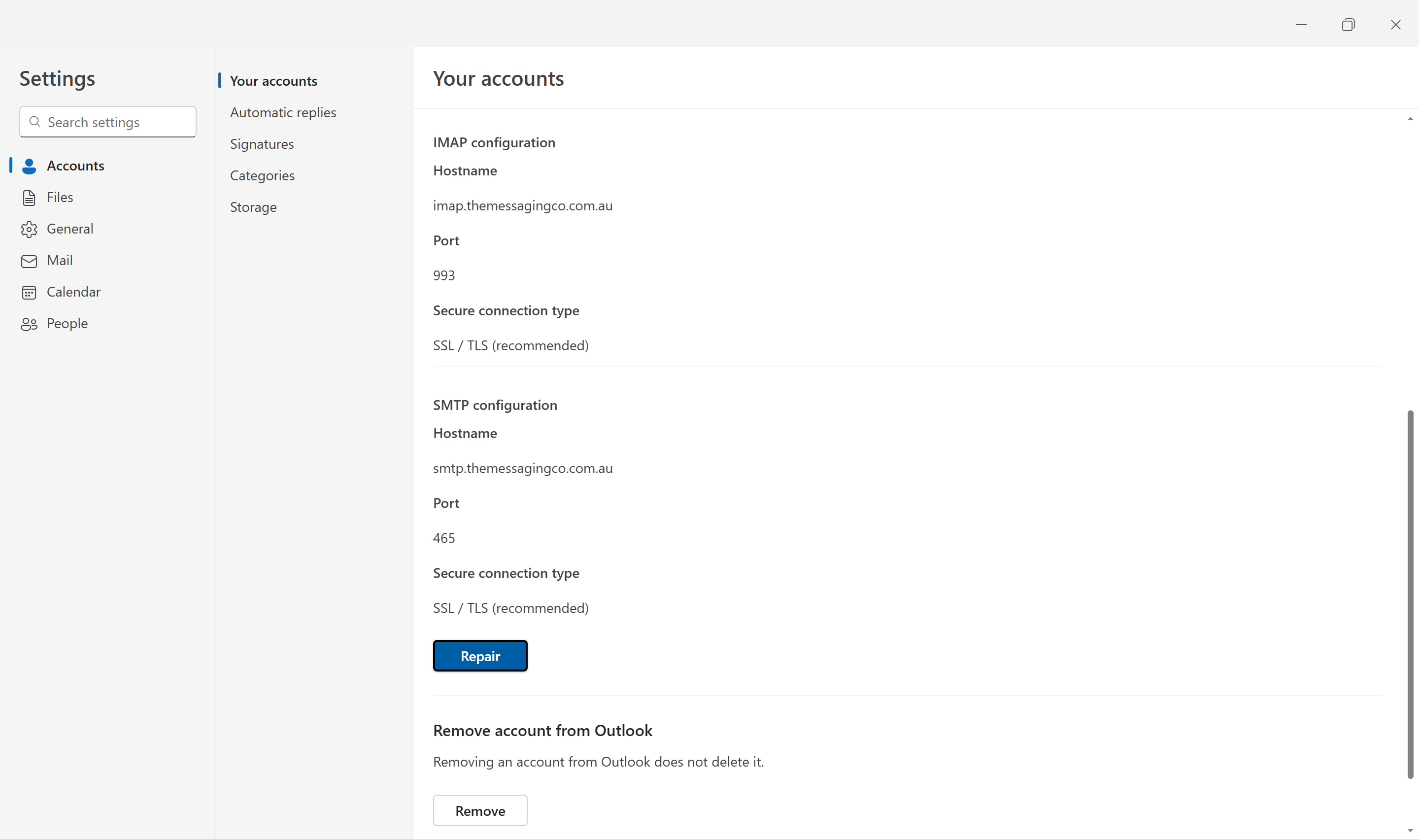
Task: Click the search magnifier icon
Action: [34, 122]
